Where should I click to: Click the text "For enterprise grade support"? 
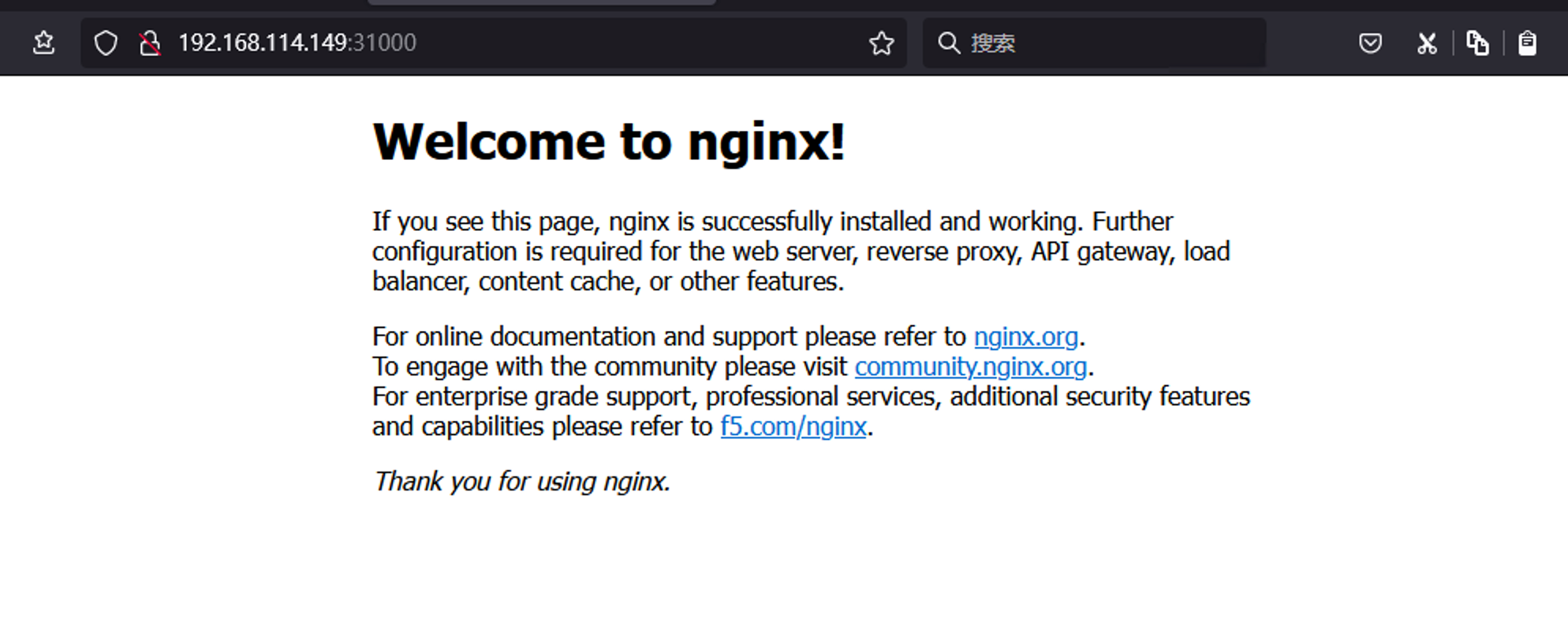(532, 397)
